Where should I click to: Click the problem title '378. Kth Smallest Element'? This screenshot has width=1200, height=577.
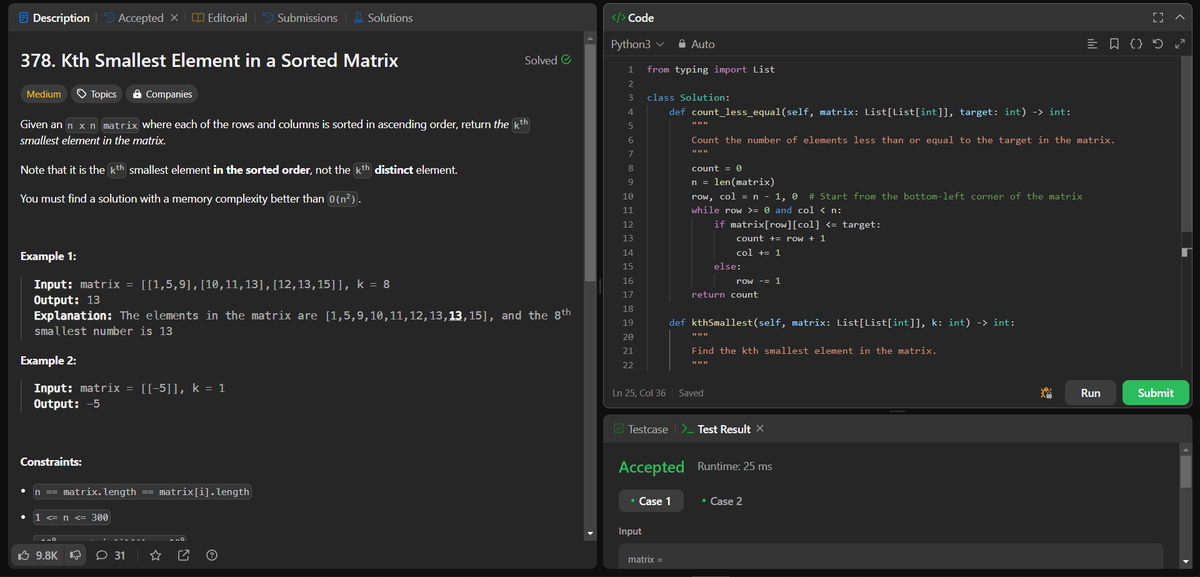pos(209,60)
